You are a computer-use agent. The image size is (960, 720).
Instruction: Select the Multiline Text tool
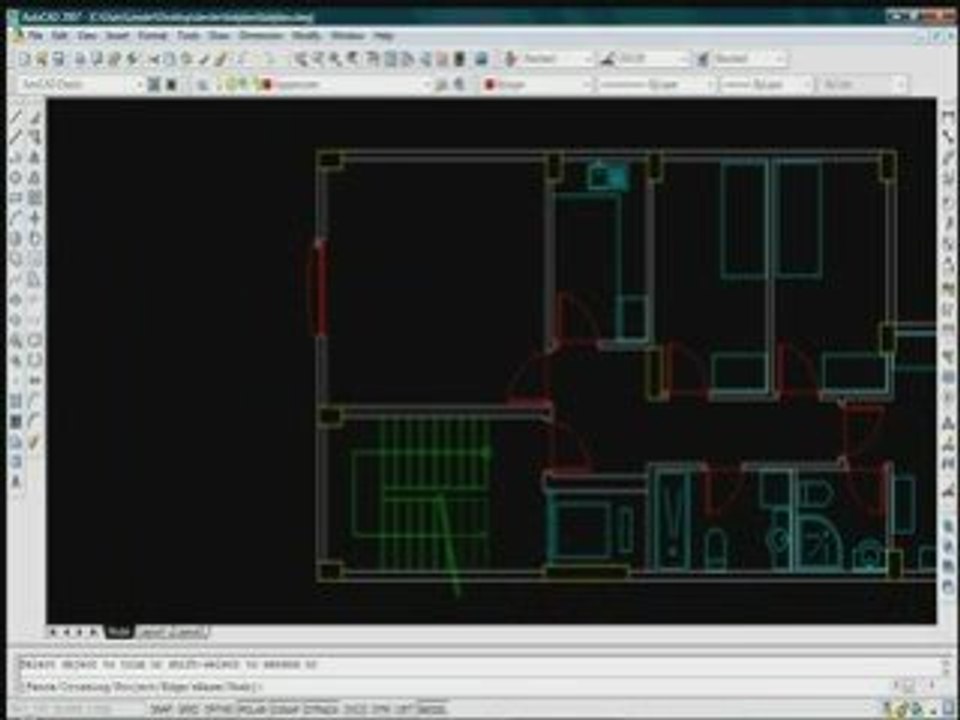[17, 481]
